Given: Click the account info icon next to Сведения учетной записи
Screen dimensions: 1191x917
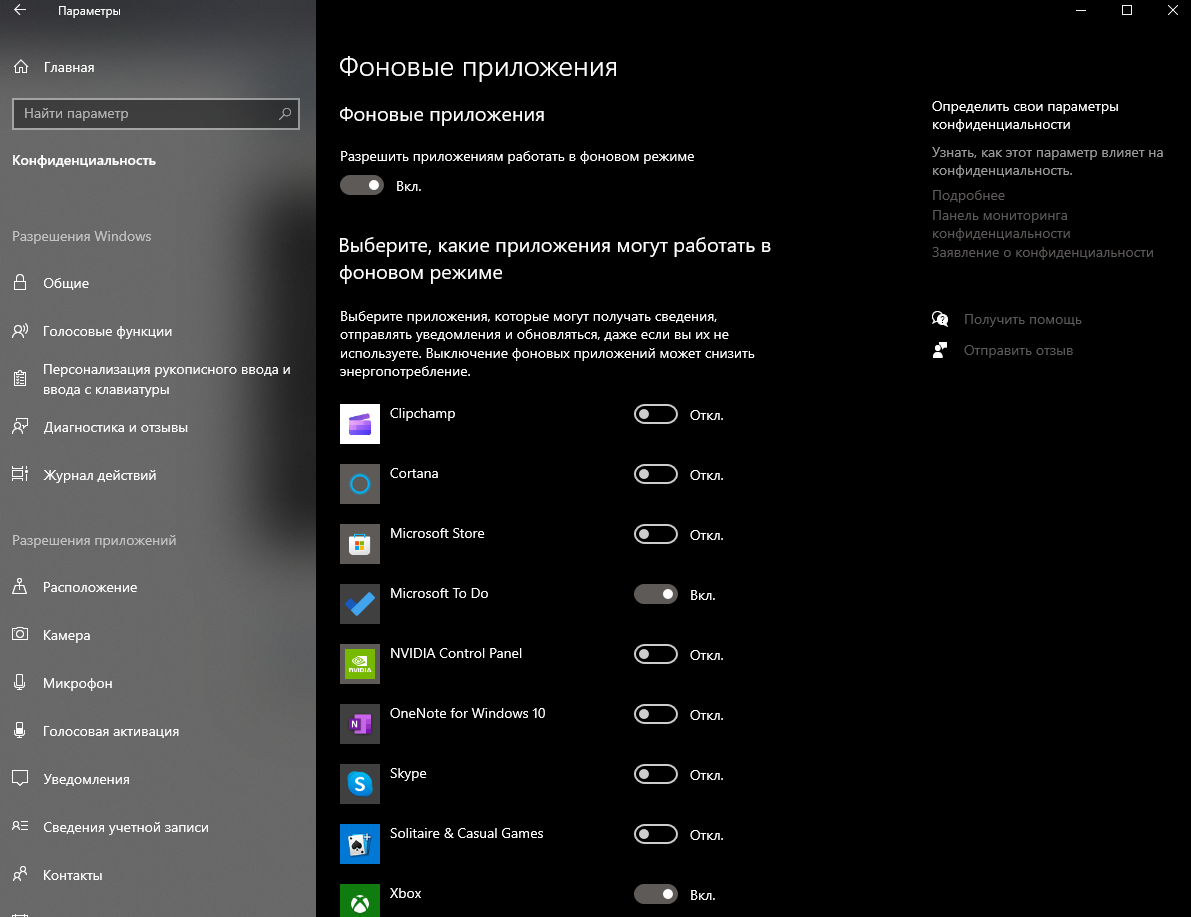Looking at the screenshot, I should coord(21,826).
